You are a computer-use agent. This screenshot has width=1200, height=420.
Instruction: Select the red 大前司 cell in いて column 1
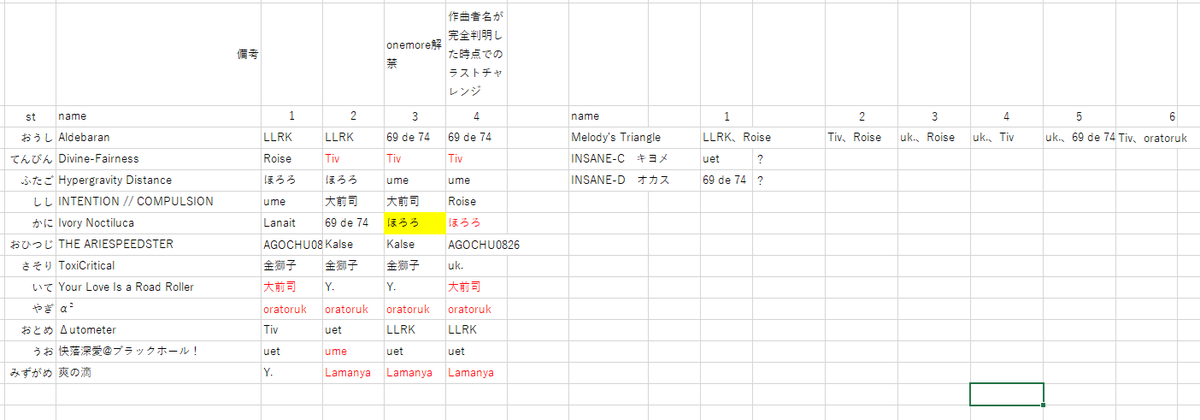click(291, 287)
